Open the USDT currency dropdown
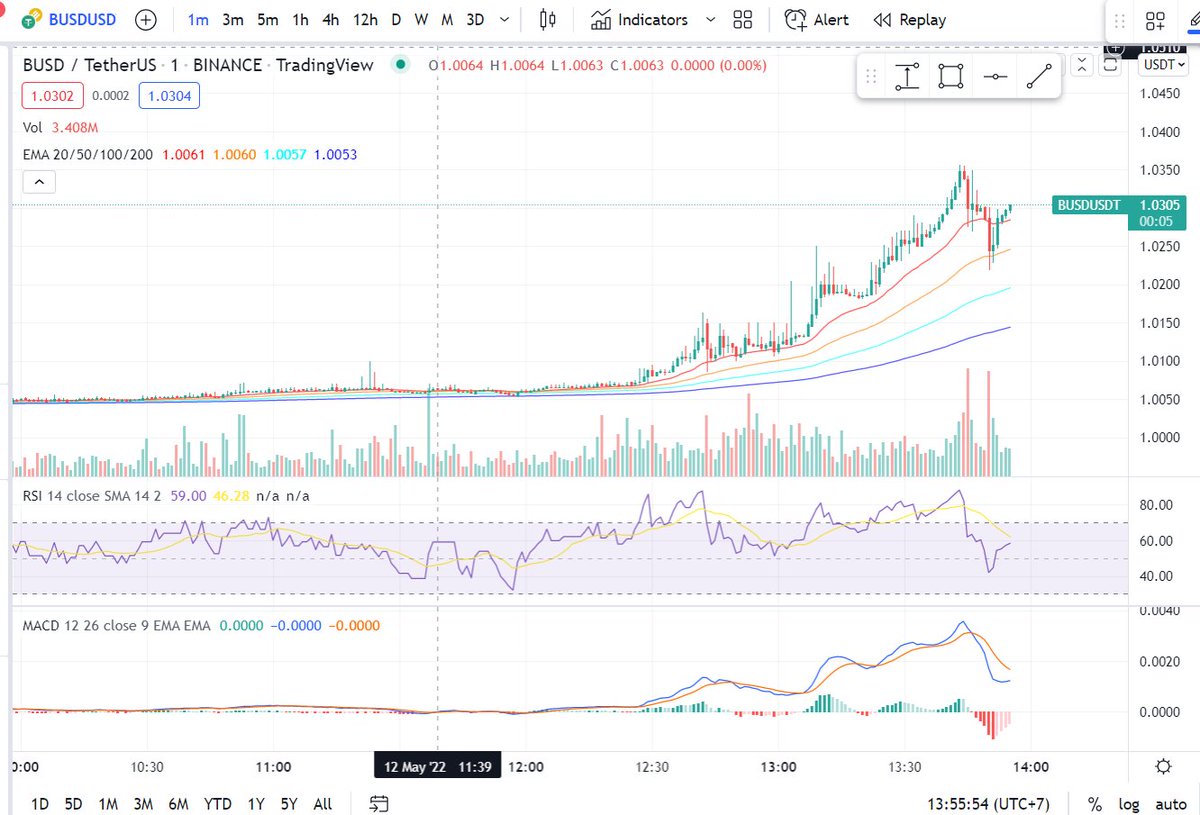 (x=1165, y=65)
